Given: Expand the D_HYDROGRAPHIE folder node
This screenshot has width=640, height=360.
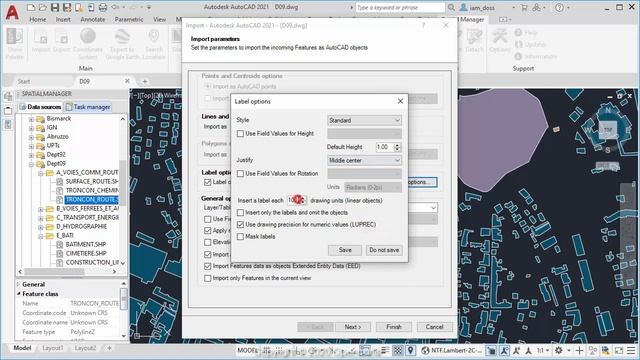Looking at the screenshot, I should coord(41,227).
